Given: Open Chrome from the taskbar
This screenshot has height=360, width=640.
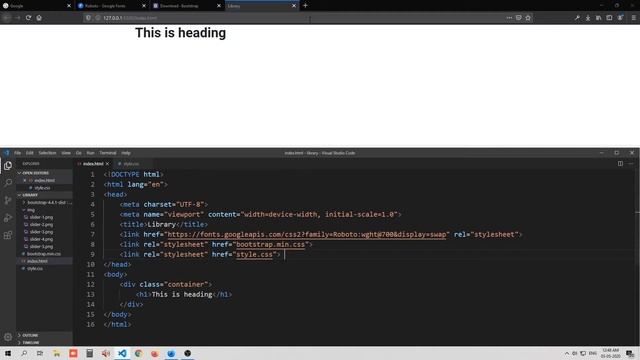Looking at the screenshot, I should tap(138, 353).
